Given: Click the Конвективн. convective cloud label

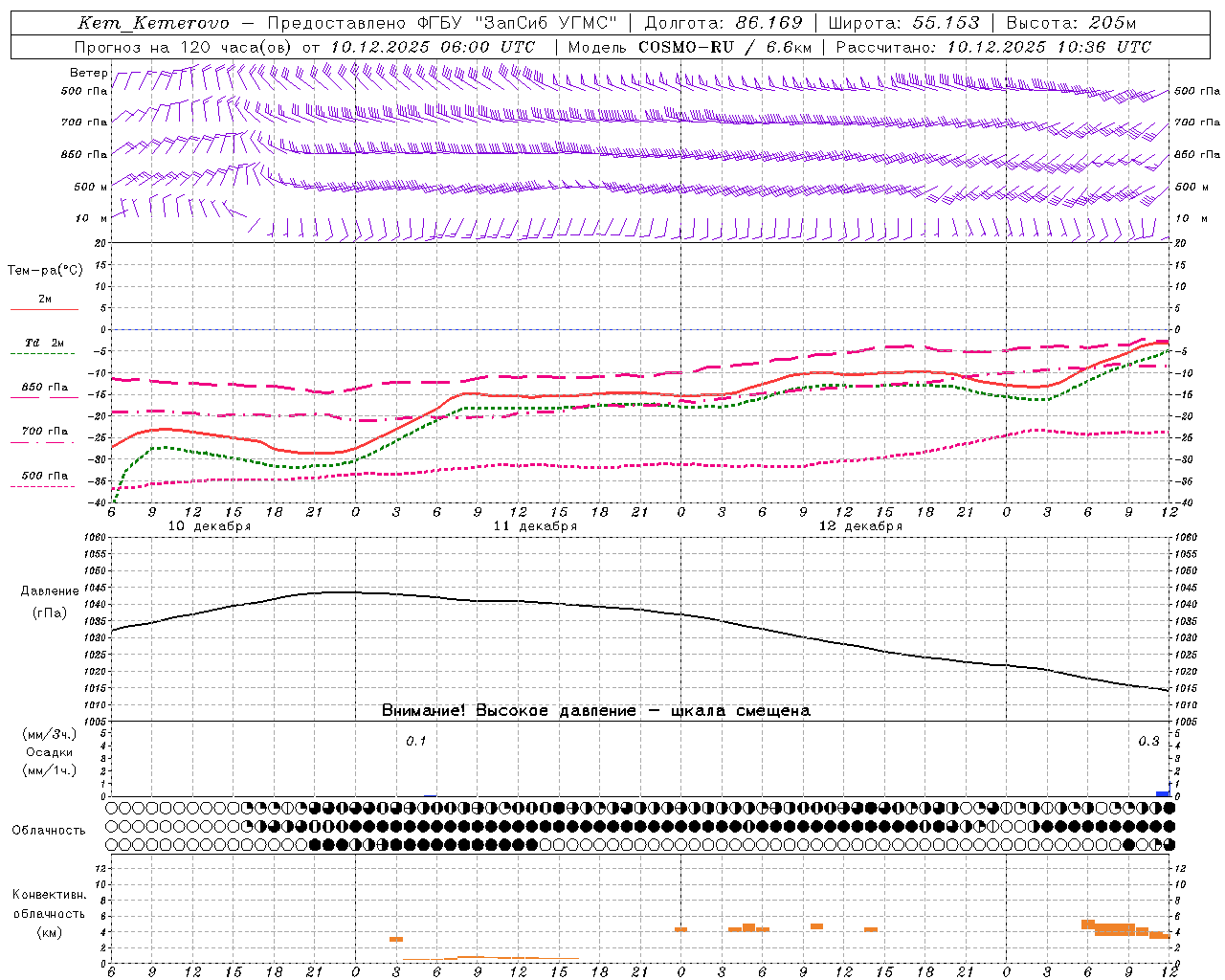Looking at the screenshot, I should click(x=49, y=895).
